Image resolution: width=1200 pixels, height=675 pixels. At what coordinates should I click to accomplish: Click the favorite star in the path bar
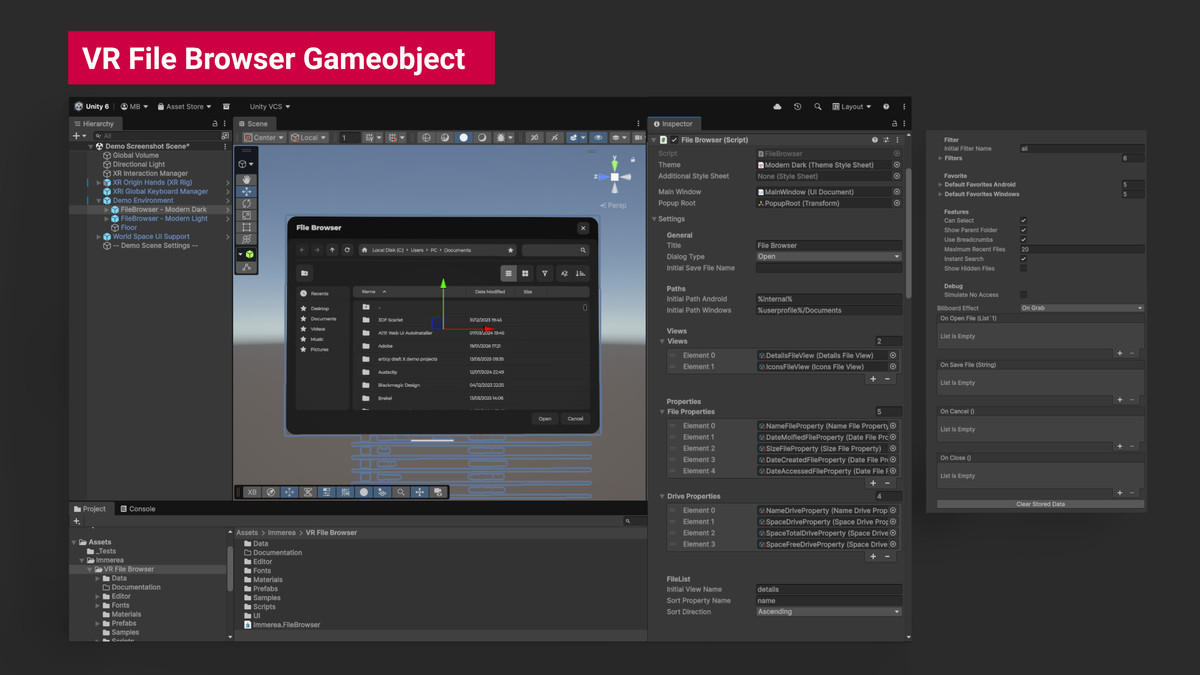click(511, 250)
